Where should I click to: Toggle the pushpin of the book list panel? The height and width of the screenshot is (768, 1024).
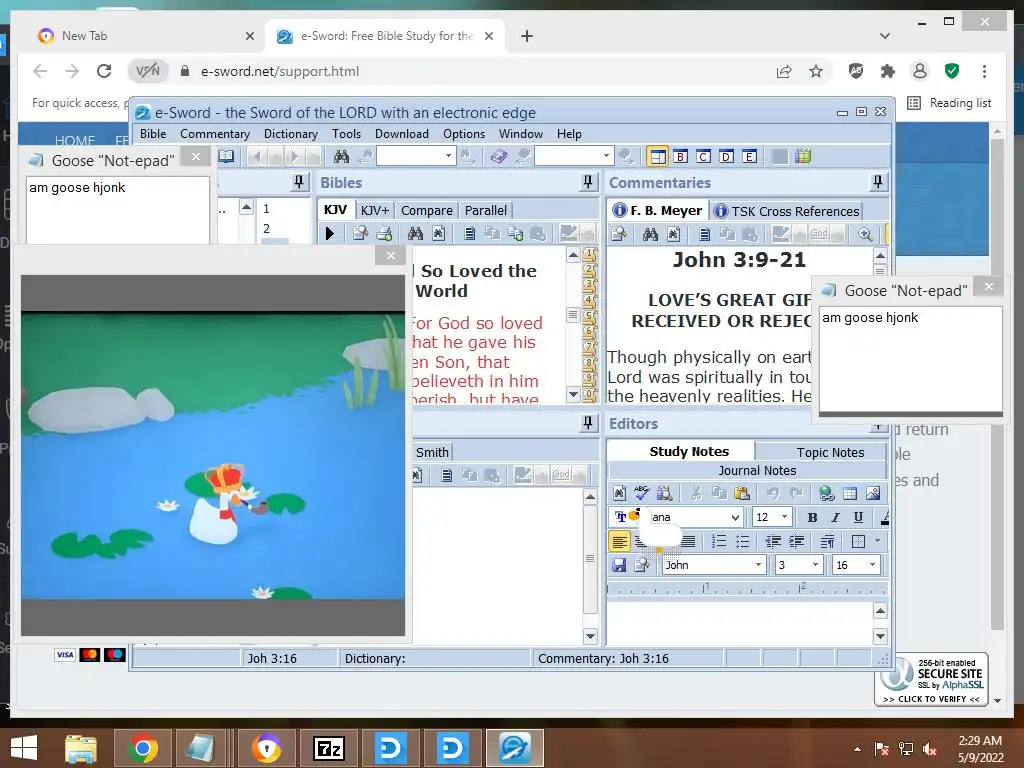coord(299,182)
